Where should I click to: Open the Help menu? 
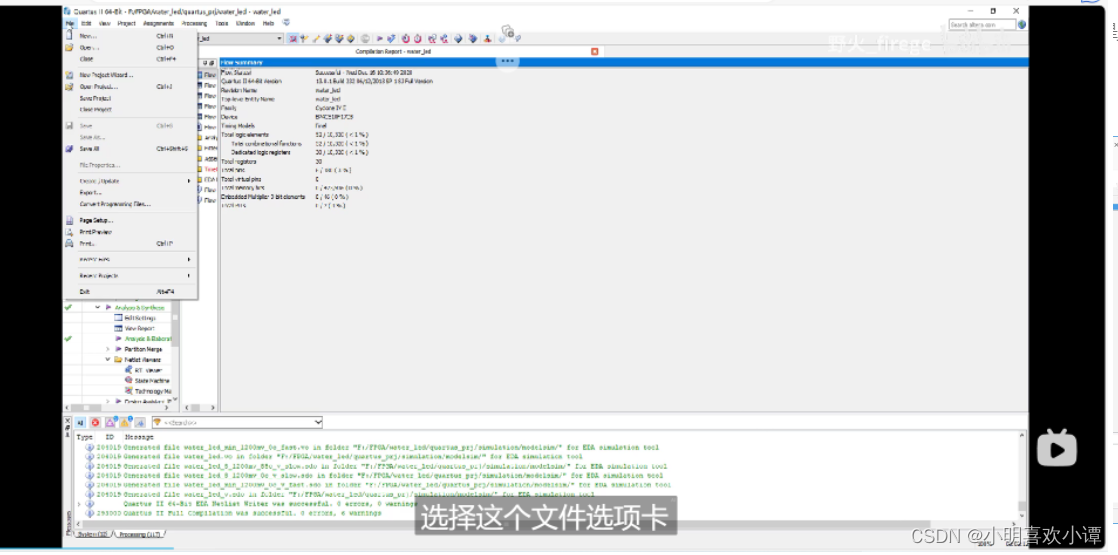pos(268,24)
